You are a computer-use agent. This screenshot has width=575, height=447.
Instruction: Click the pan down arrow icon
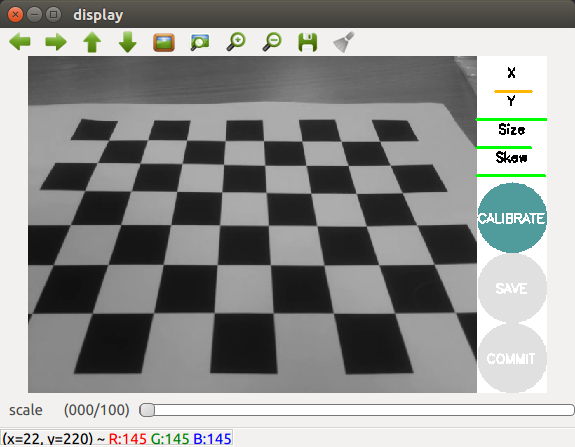coord(128,42)
